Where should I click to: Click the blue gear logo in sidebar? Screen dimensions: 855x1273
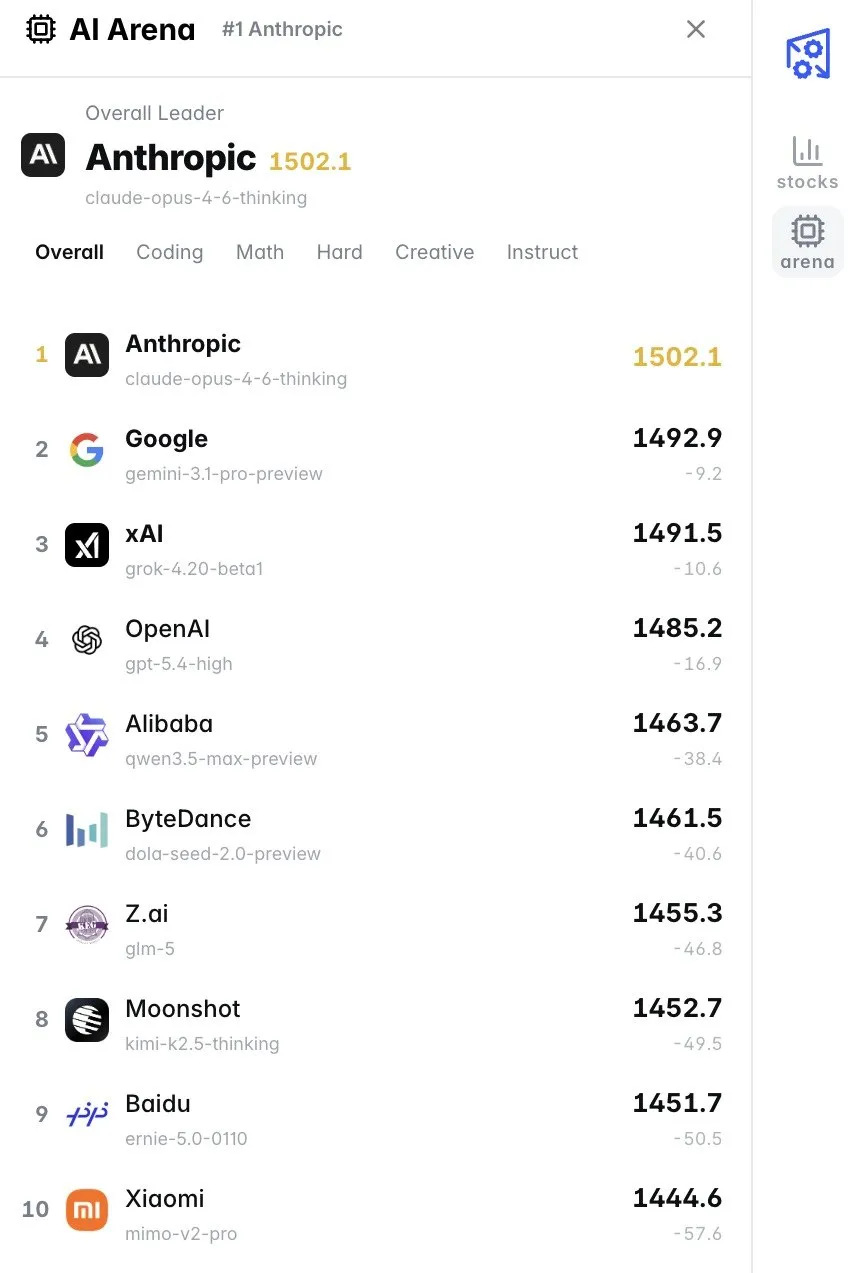(x=807, y=55)
